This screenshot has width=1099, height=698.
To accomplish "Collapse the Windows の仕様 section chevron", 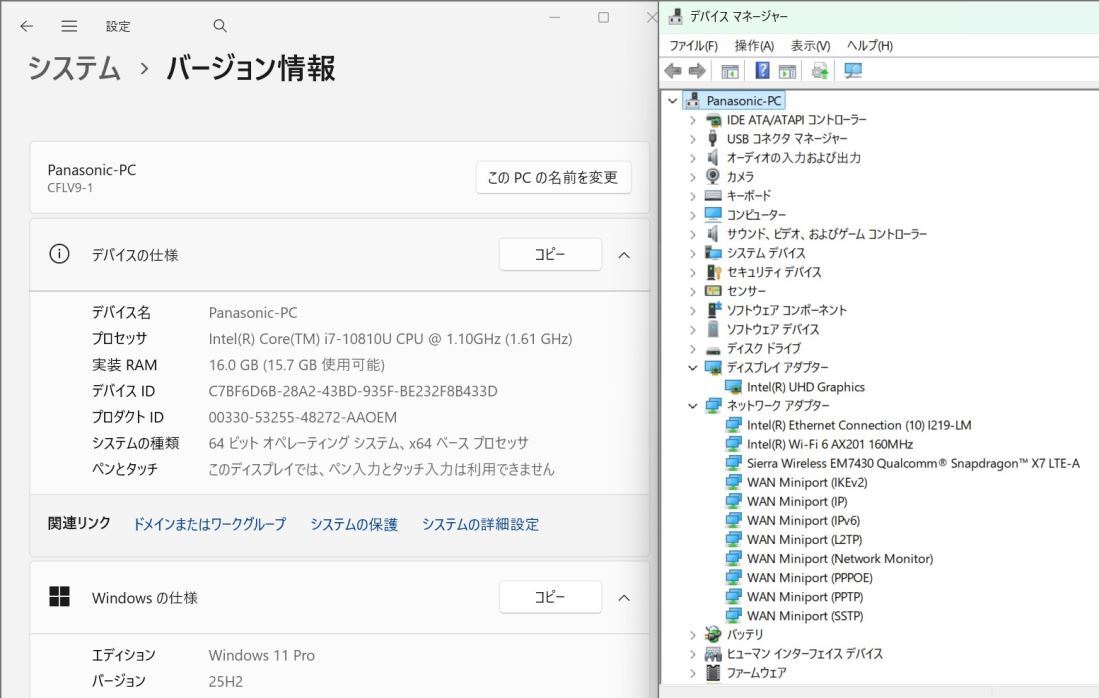I will [x=624, y=597].
